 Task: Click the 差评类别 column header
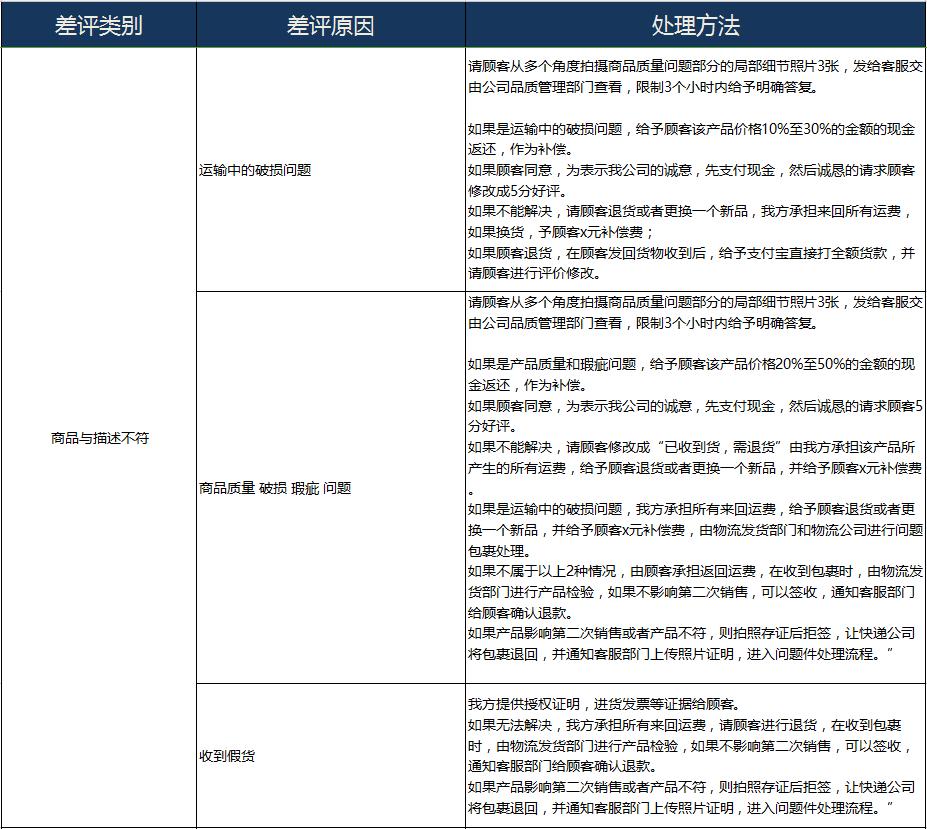pos(98,25)
